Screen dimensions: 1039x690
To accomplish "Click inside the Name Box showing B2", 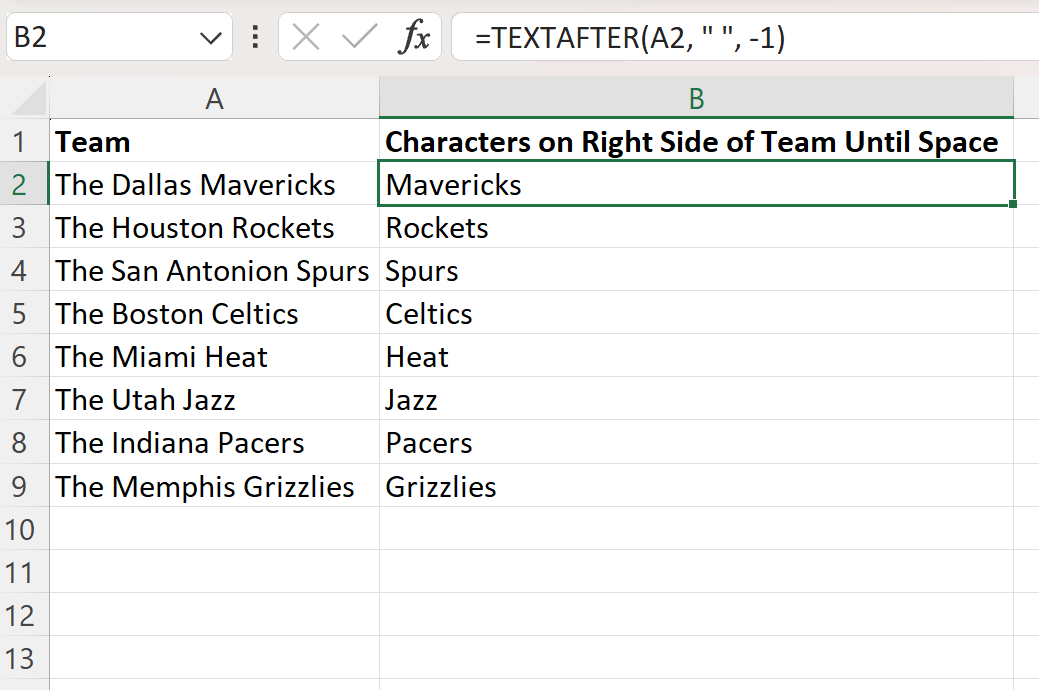I will (99, 37).
